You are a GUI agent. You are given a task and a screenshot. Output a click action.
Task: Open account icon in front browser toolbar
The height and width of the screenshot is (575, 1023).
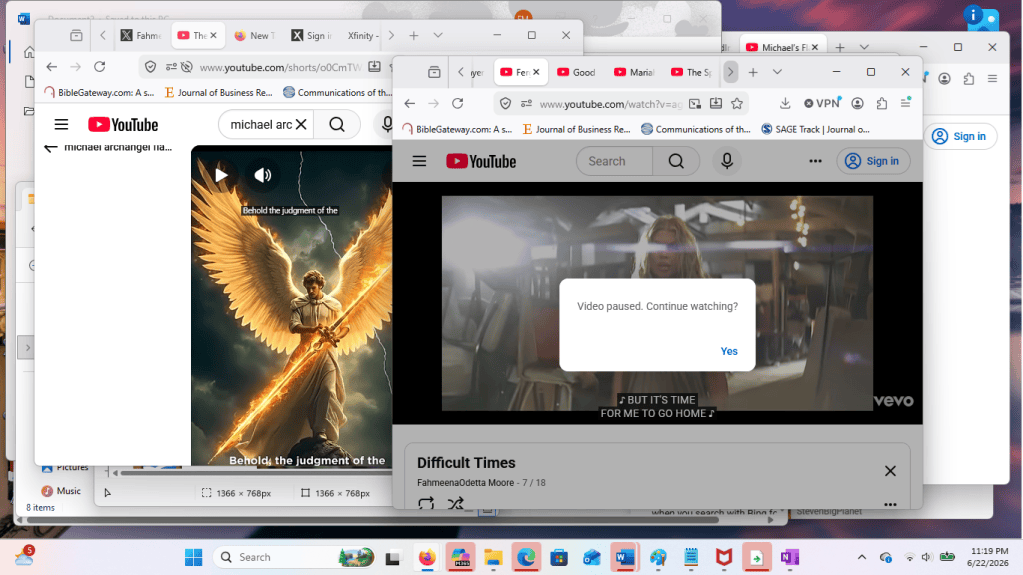pyautogui.click(x=857, y=104)
